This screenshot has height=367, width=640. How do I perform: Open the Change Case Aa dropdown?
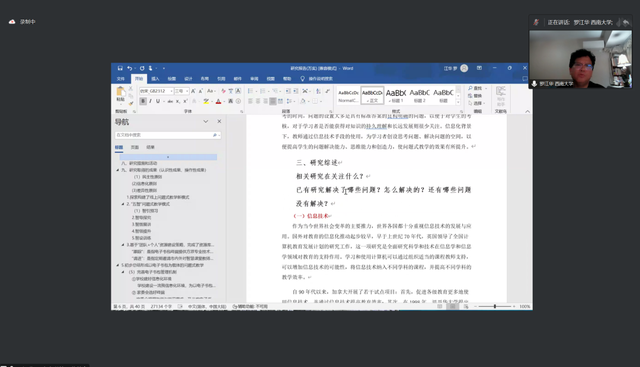210,91
